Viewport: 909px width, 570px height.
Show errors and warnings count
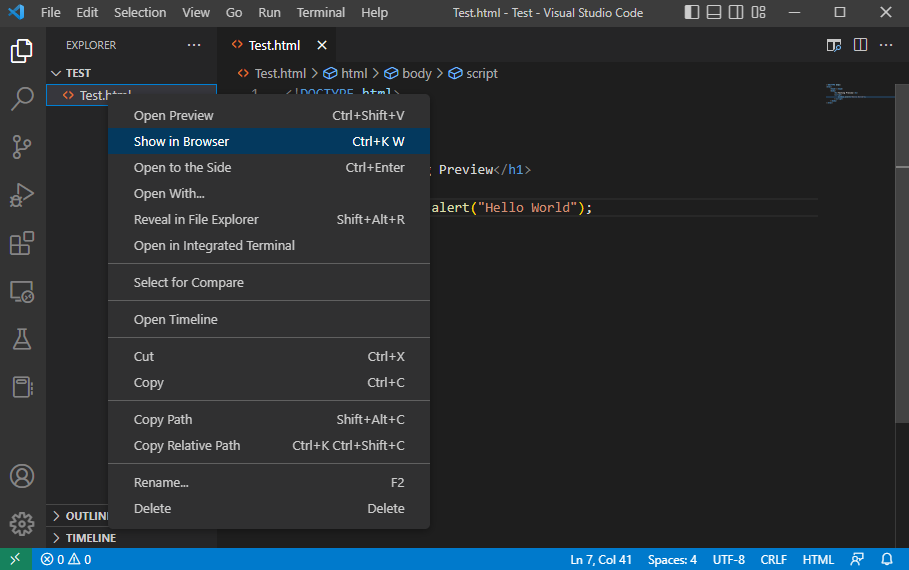coord(66,559)
